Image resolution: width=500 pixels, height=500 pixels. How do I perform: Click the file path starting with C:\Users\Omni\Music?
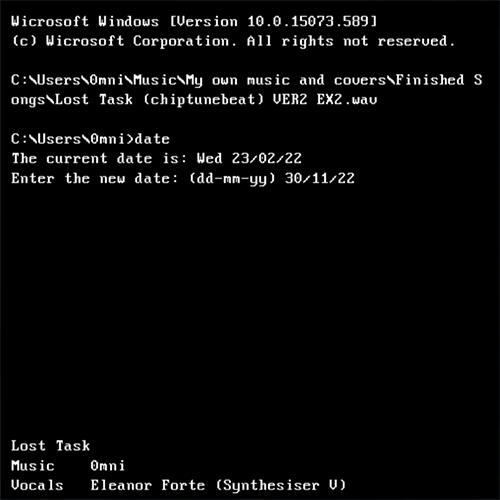(247, 90)
